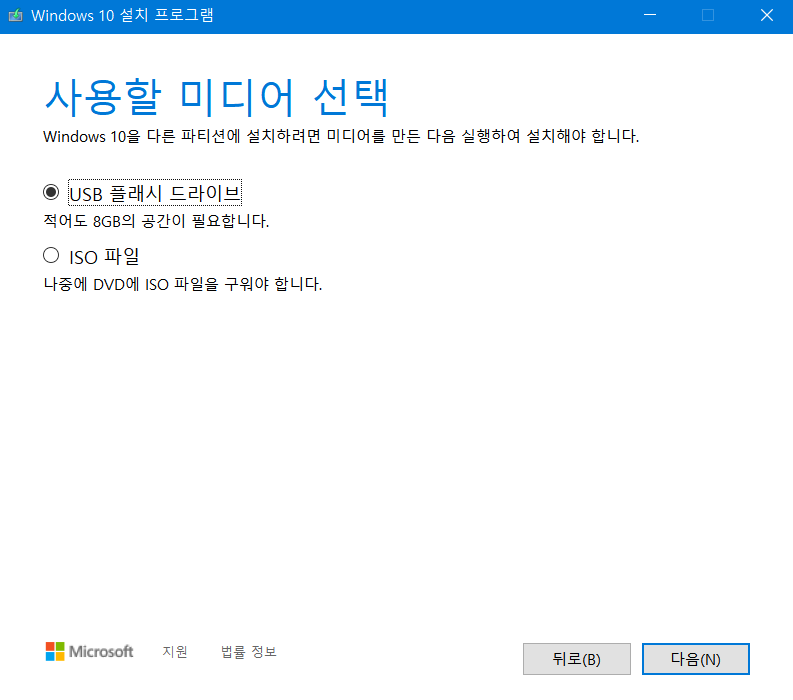Click the heading 사용할 미디어 선택

click(217, 97)
